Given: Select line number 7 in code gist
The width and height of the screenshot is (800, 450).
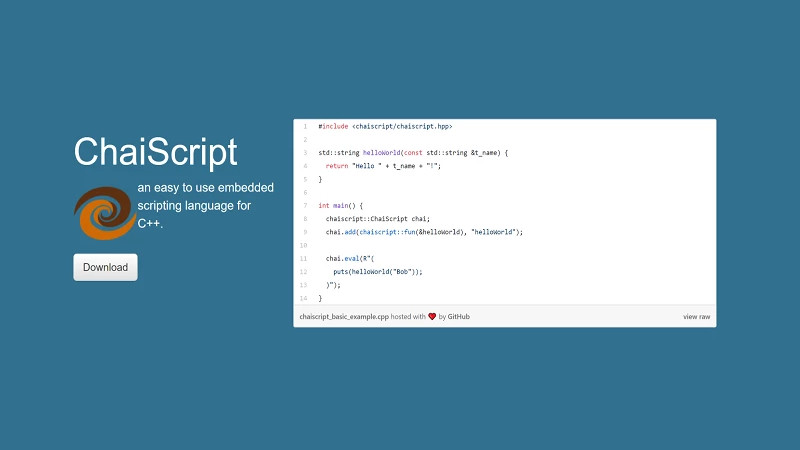Looking at the screenshot, I should coord(304,205).
